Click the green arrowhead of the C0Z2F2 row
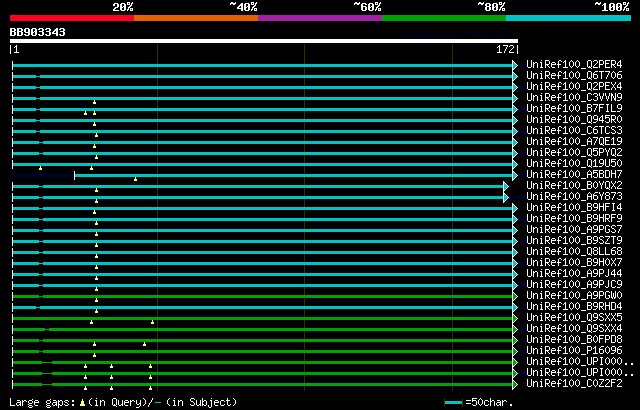640x410 pixels. (x=515, y=384)
